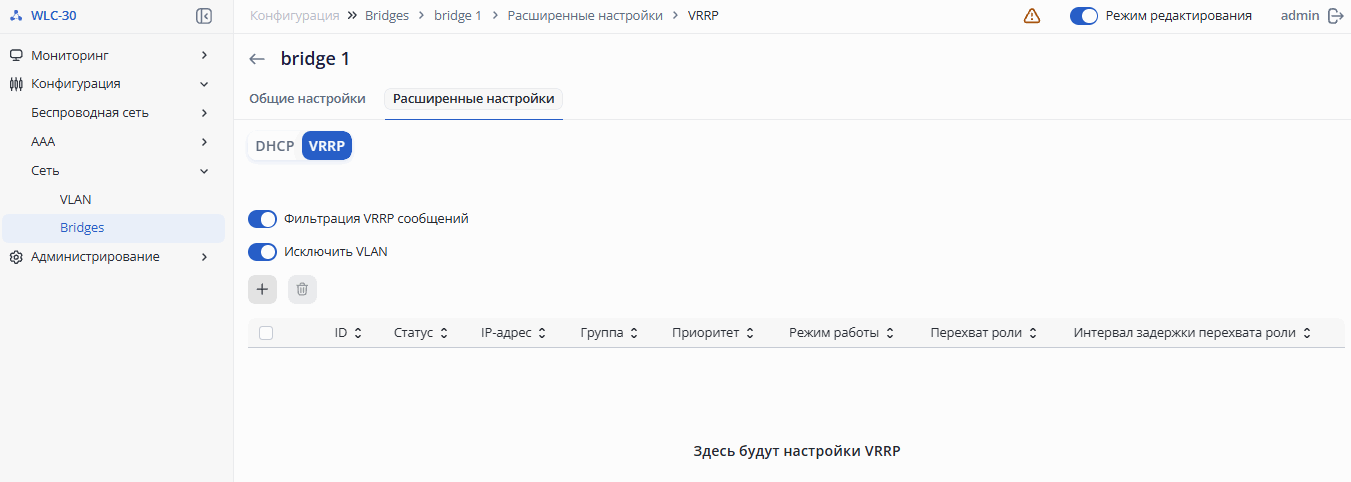Collapse the sidebar panel icon
This screenshot has width=1351, height=482.
(x=204, y=16)
